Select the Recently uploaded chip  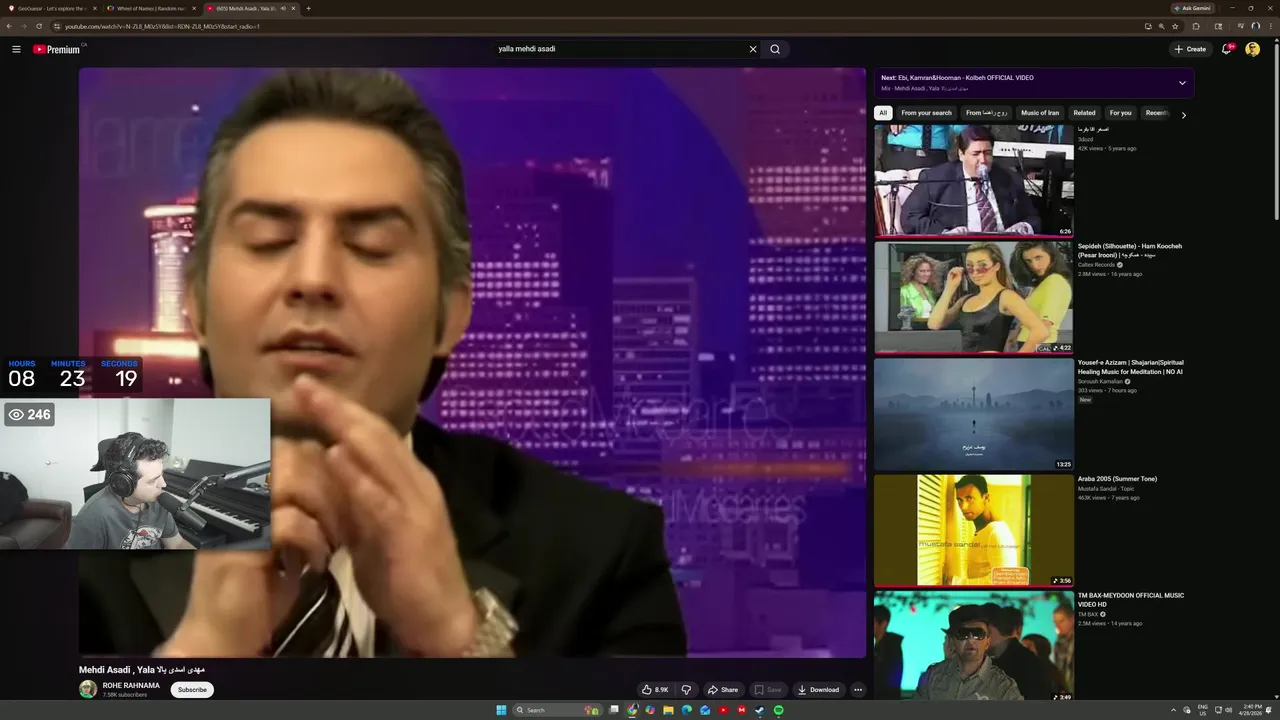pyautogui.click(x=1158, y=113)
